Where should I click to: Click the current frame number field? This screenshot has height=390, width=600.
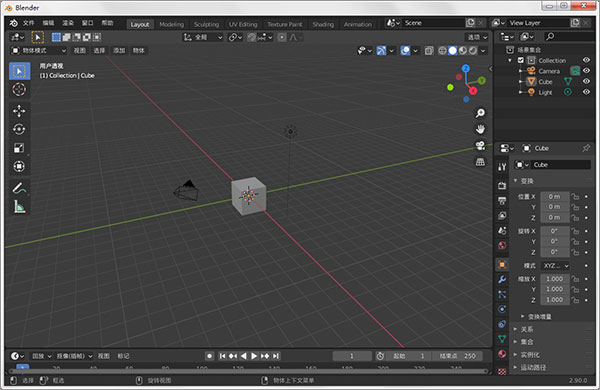point(352,356)
